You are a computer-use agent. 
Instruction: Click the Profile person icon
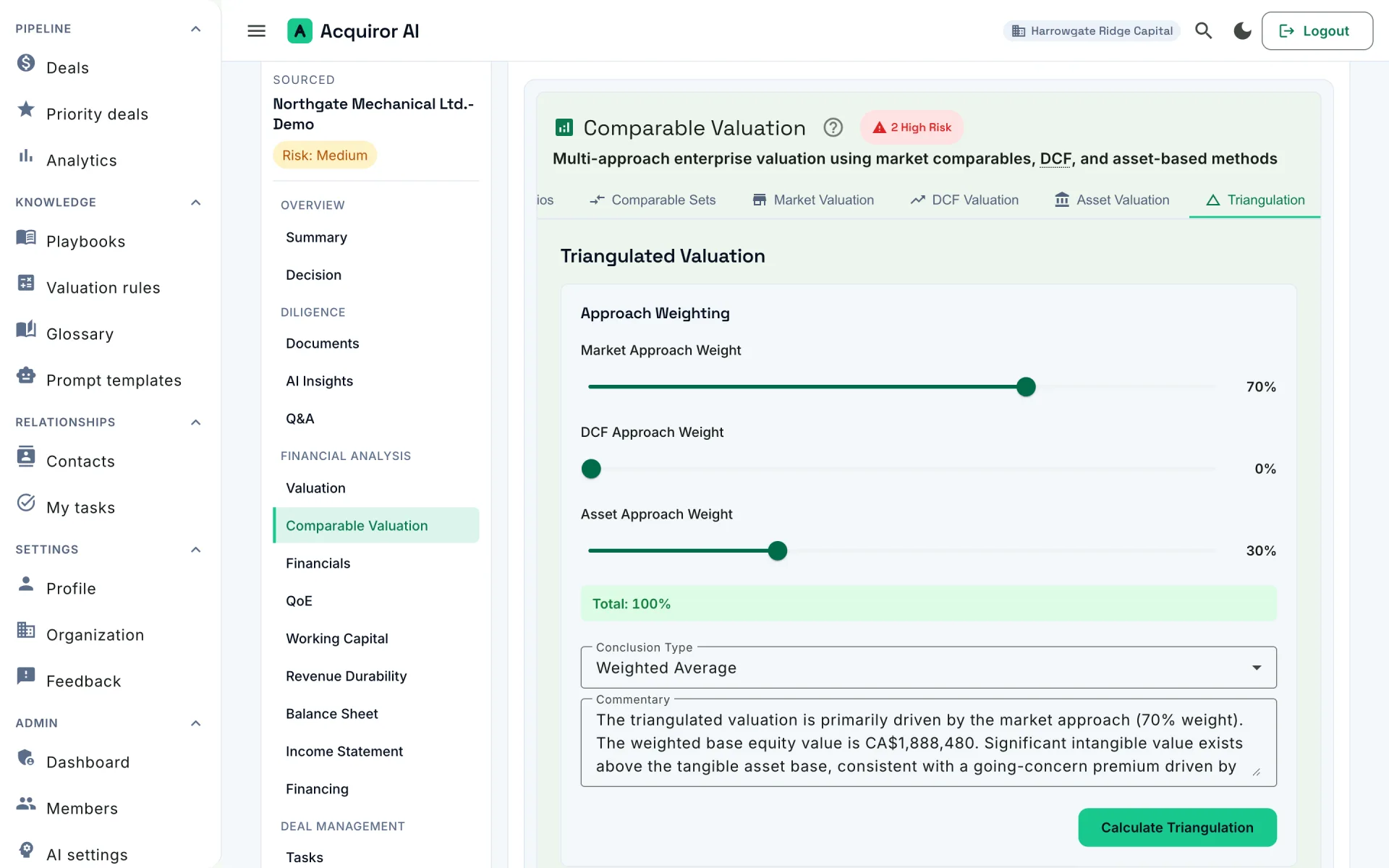point(26,584)
